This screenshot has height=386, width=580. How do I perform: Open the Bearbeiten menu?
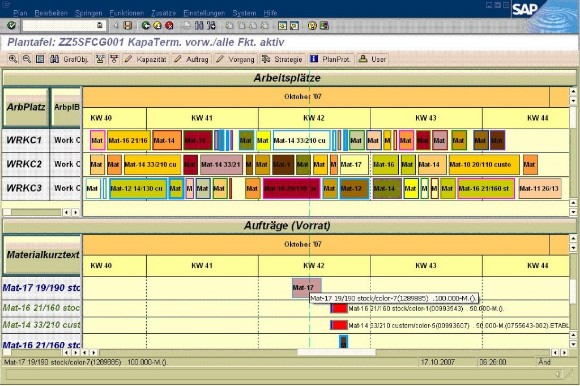click(x=51, y=13)
